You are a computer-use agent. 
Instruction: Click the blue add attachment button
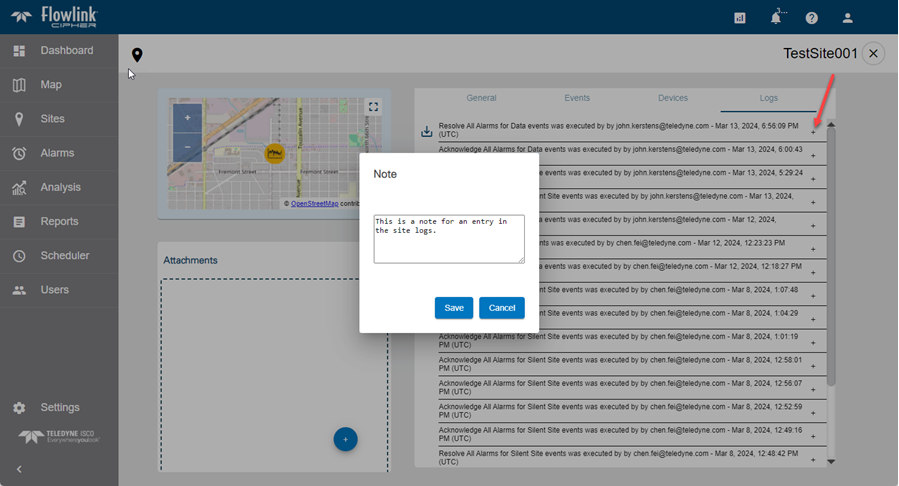[345, 439]
